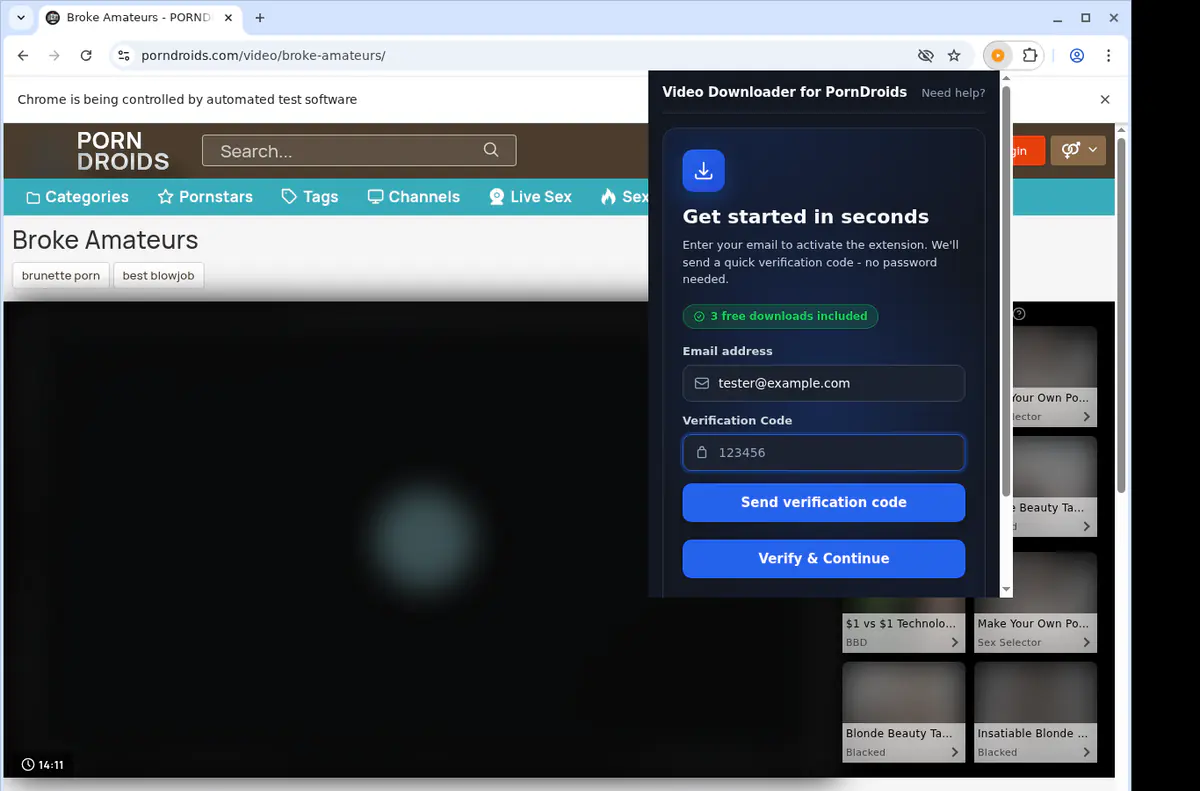Open the Pornstars menu item

(205, 197)
